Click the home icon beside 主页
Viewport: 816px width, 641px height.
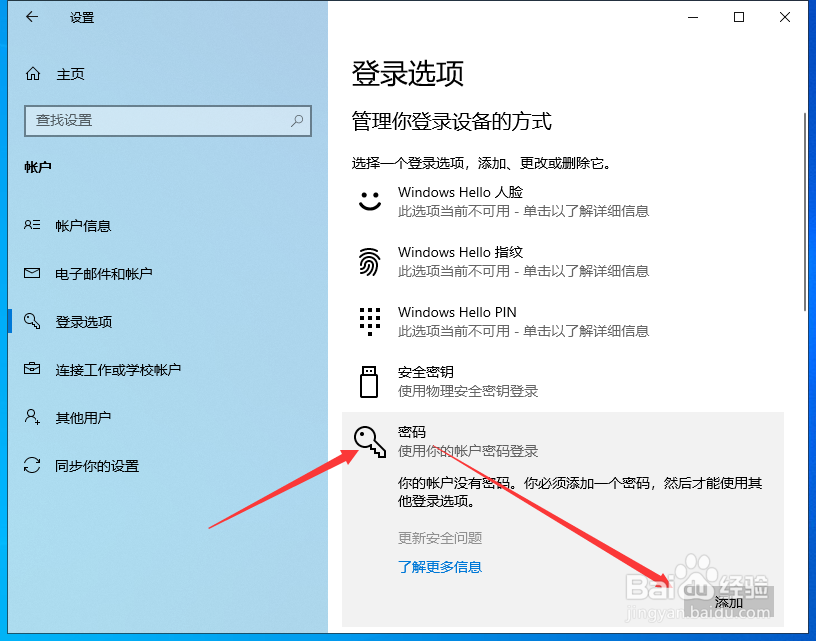point(33,74)
